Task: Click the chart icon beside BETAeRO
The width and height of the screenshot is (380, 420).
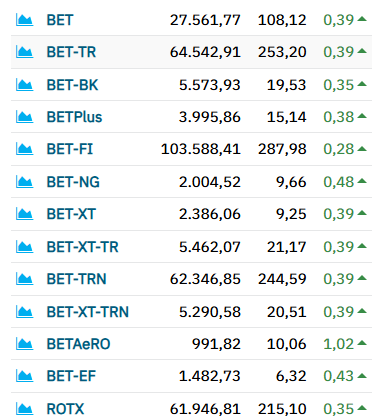Action: 25,344
